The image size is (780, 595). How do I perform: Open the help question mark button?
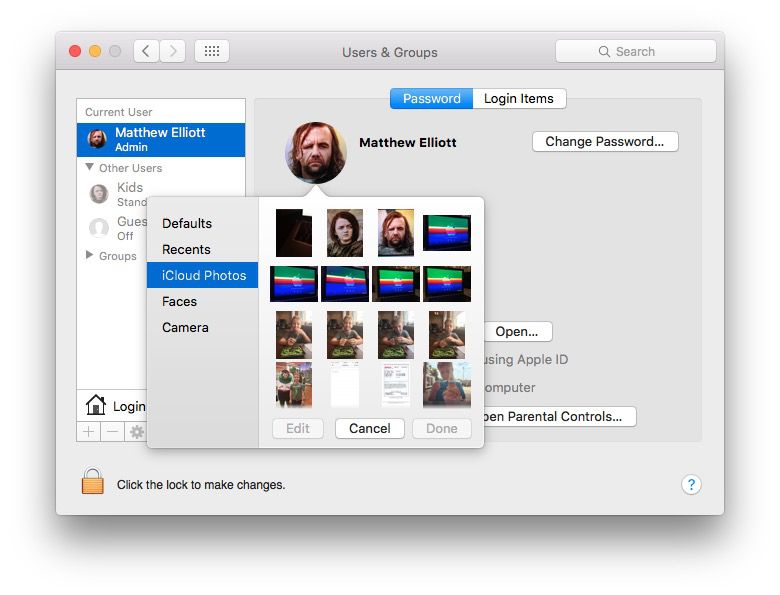[691, 484]
